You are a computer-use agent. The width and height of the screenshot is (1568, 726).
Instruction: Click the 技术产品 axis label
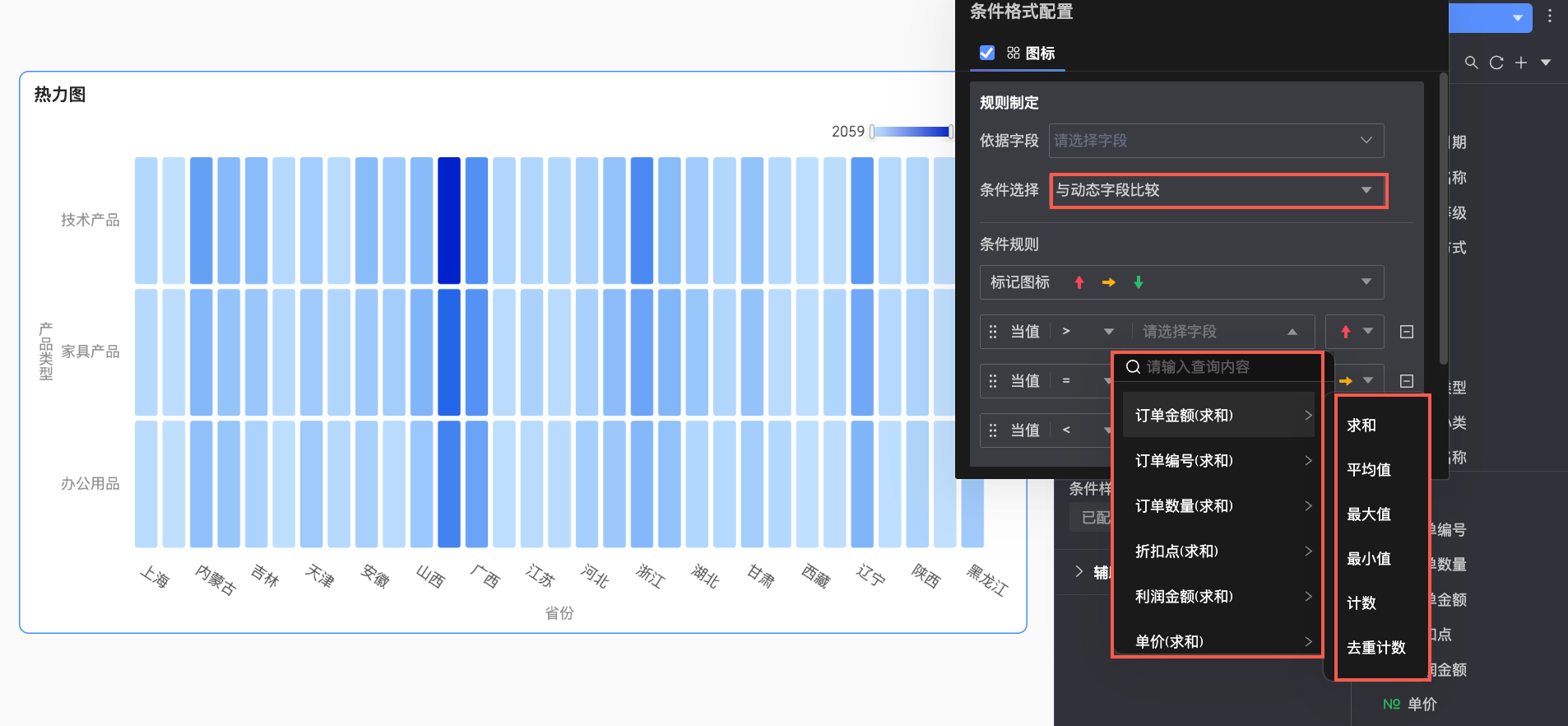coord(90,220)
